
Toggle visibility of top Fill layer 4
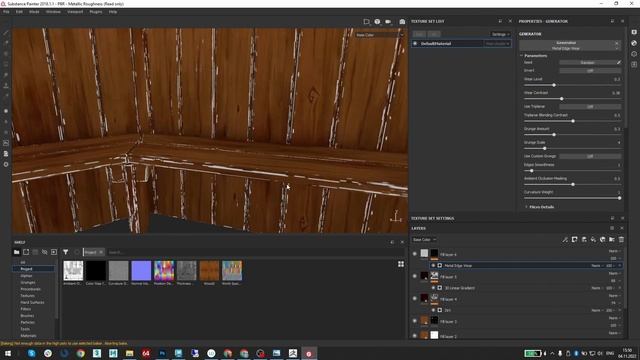[x=415, y=254]
